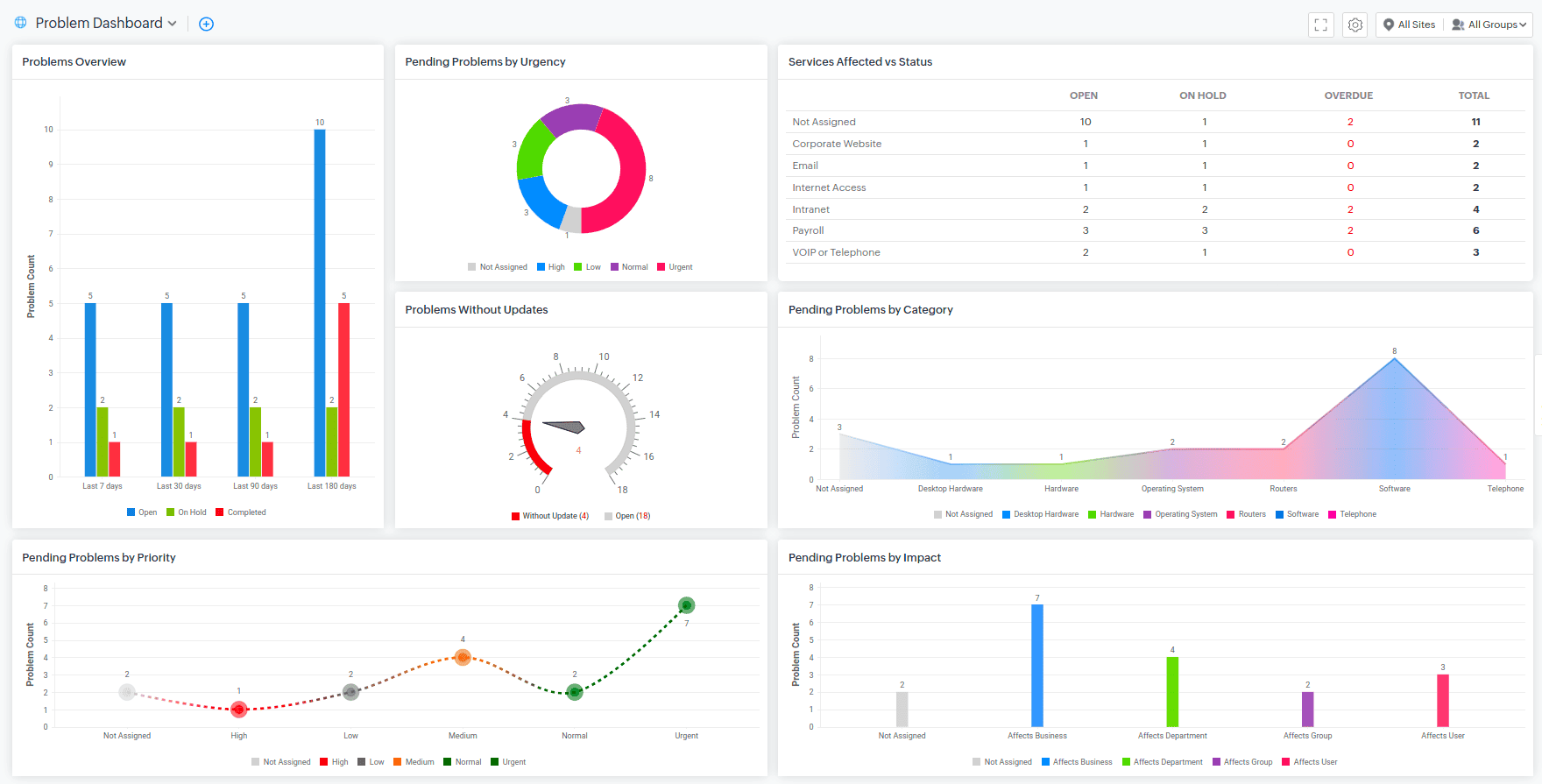1542x784 pixels.
Task: Open the Not Assigned open count 10
Action: point(1086,122)
